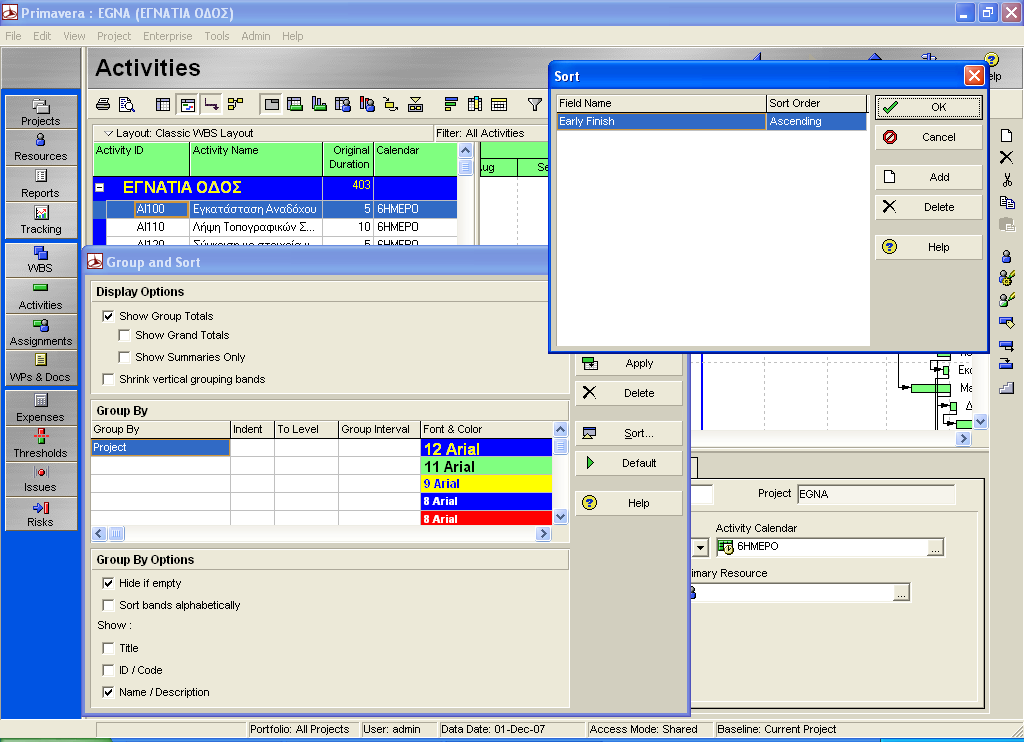Enable Shrink vertical grouping bands

108,379
